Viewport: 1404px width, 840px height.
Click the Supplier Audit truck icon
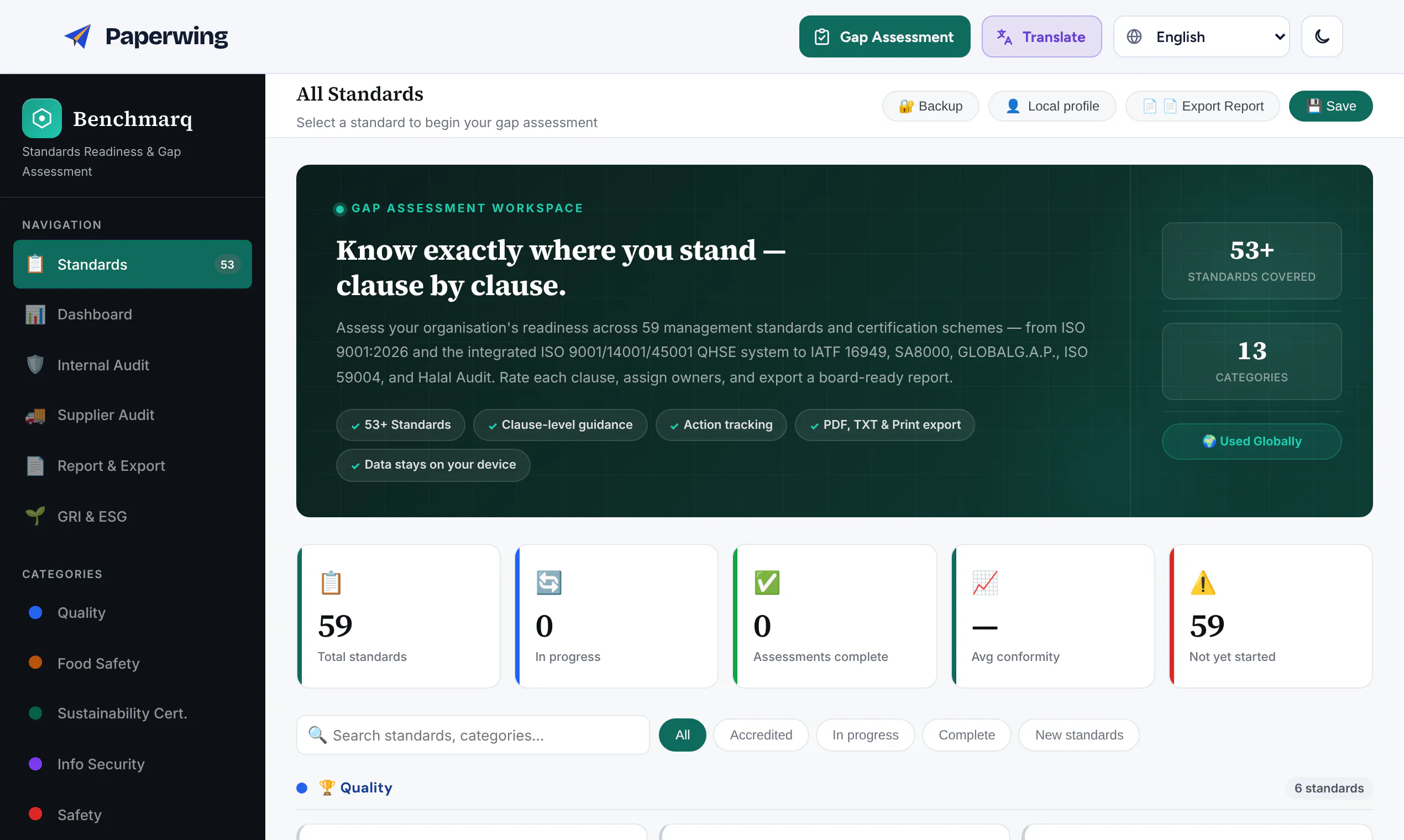point(35,416)
